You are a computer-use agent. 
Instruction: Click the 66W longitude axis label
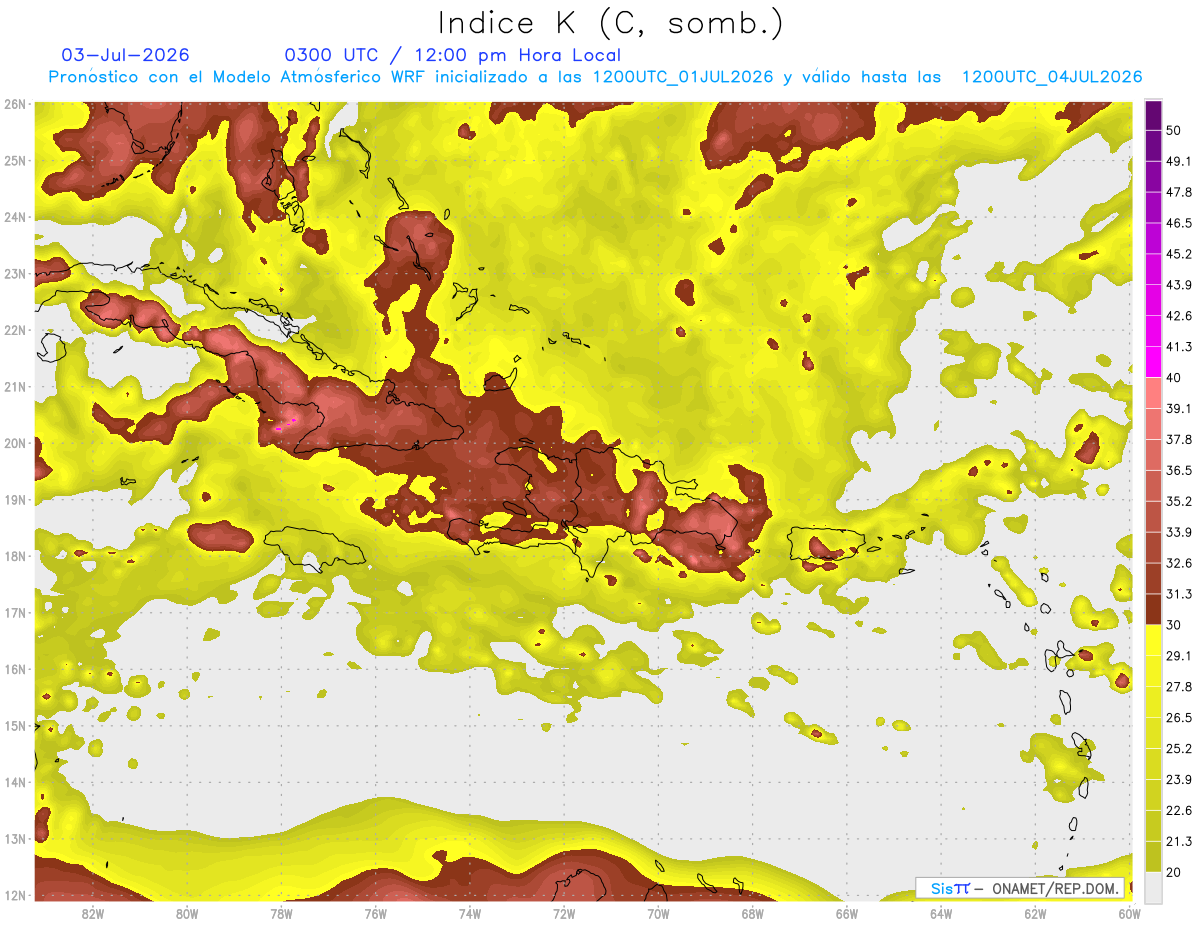(x=846, y=914)
